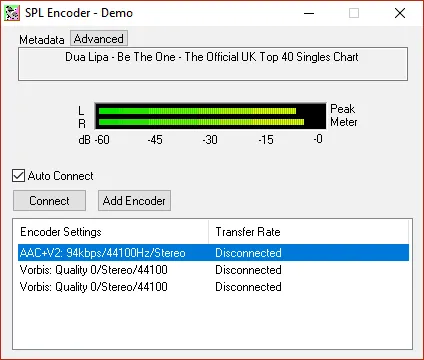Click the Peak Meter label
The width and height of the screenshot is (424, 360).
[x=343, y=115]
